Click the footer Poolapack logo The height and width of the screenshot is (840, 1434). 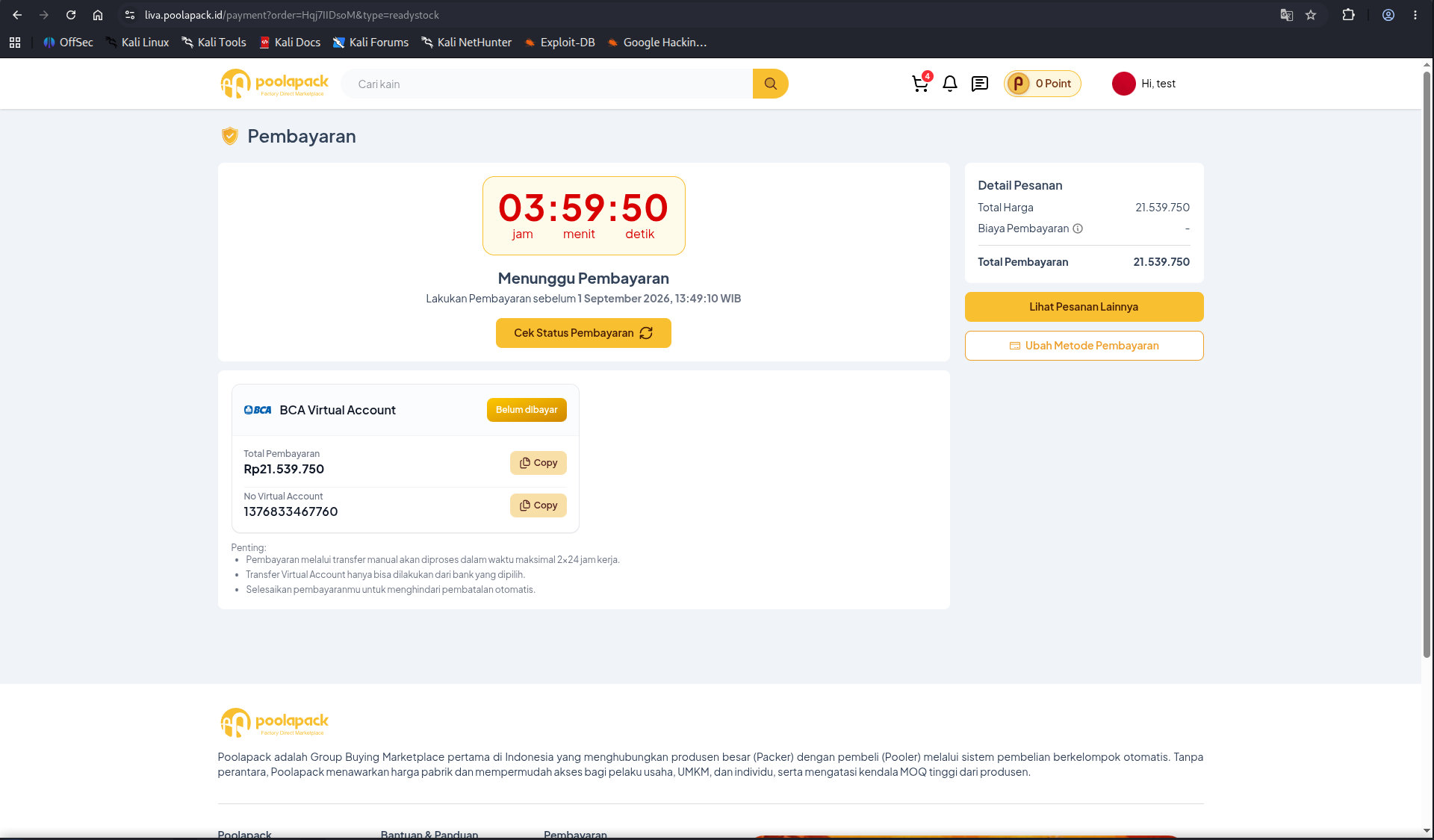[x=274, y=722]
